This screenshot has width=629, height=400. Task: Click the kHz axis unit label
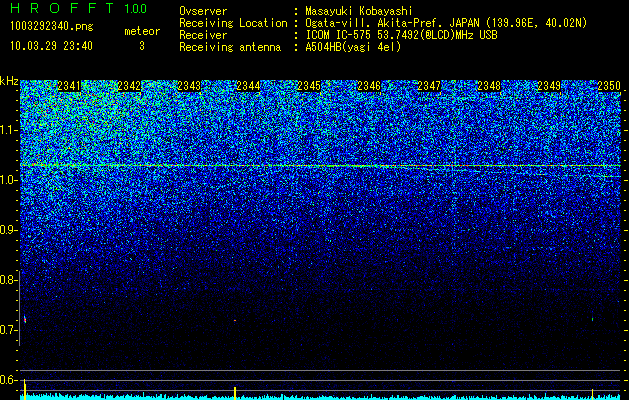pyautogui.click(x=9, y=81)
